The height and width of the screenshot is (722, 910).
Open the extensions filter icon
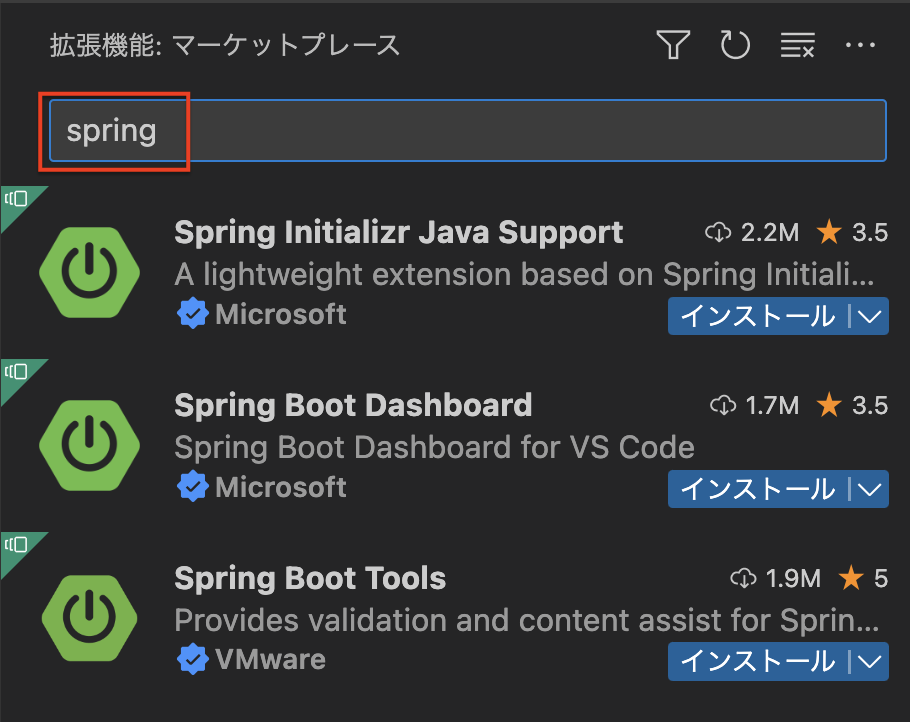pos(673,45)
